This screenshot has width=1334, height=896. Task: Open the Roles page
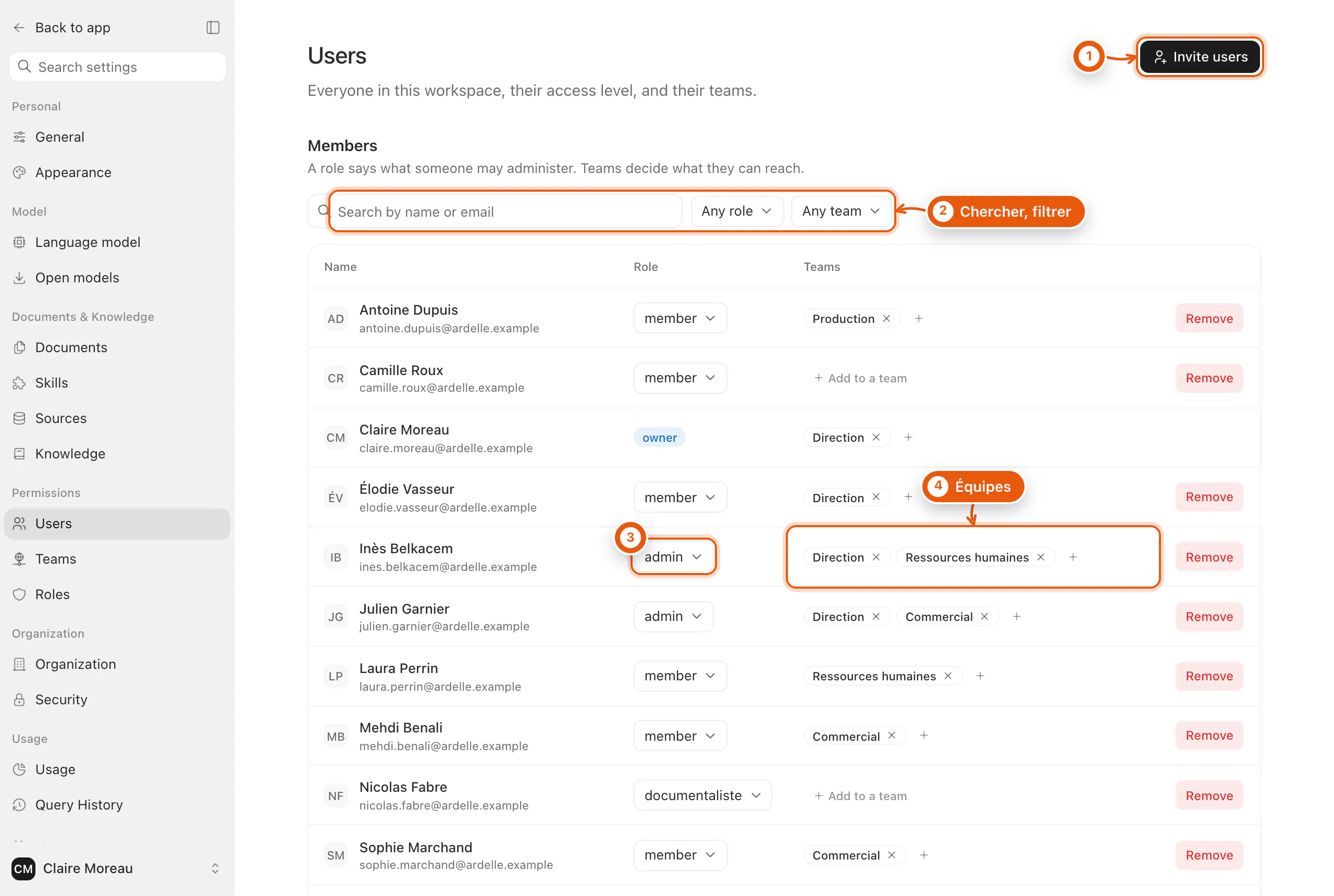[x=117, y=594]
